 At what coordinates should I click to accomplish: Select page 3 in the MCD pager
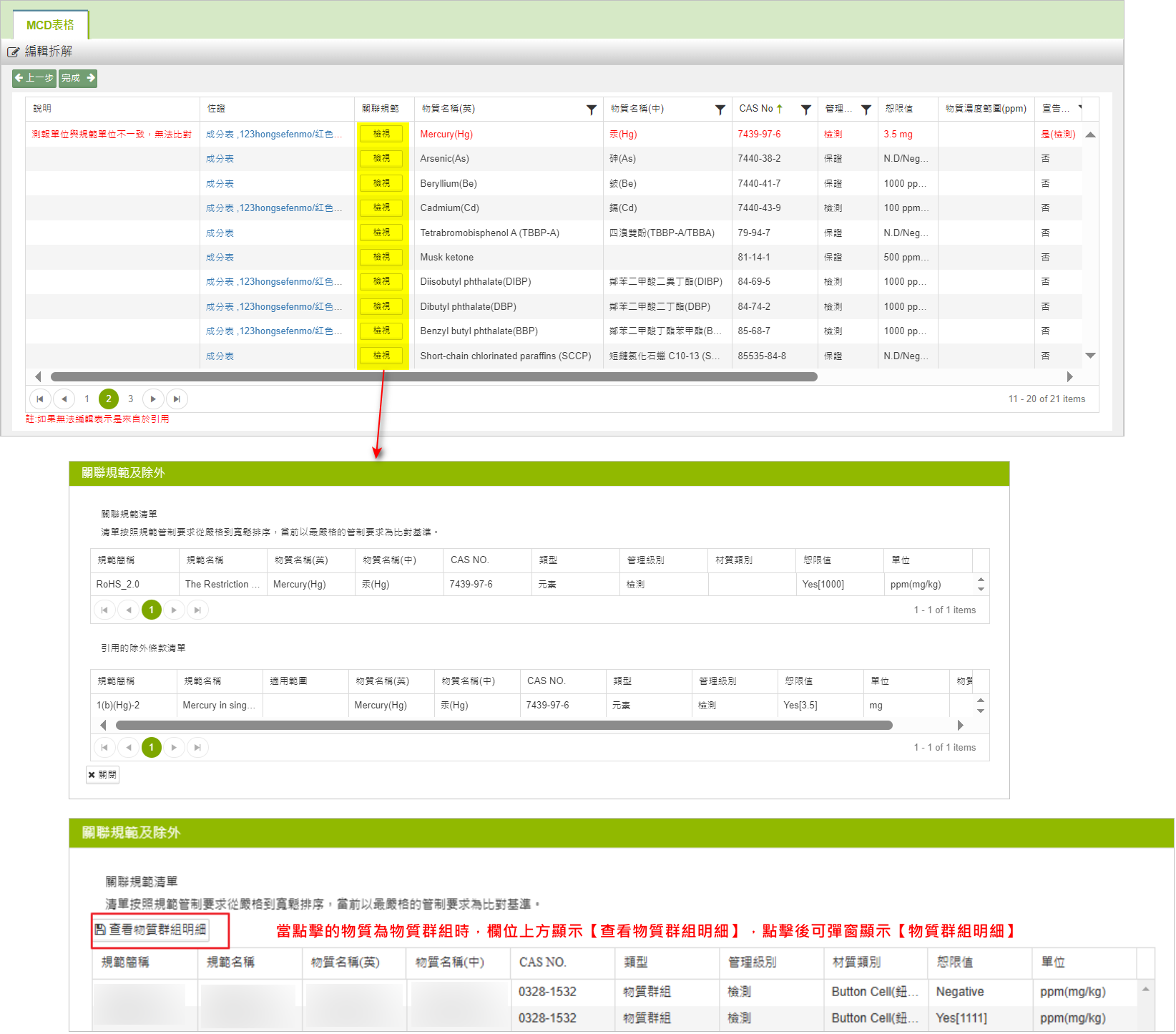(130, 399)
